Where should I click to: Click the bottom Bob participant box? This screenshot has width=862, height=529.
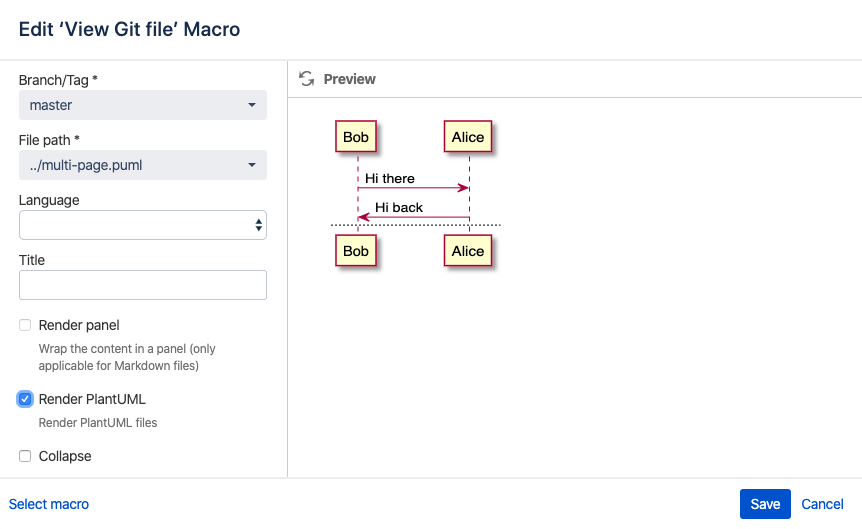[x=356, y=251]
